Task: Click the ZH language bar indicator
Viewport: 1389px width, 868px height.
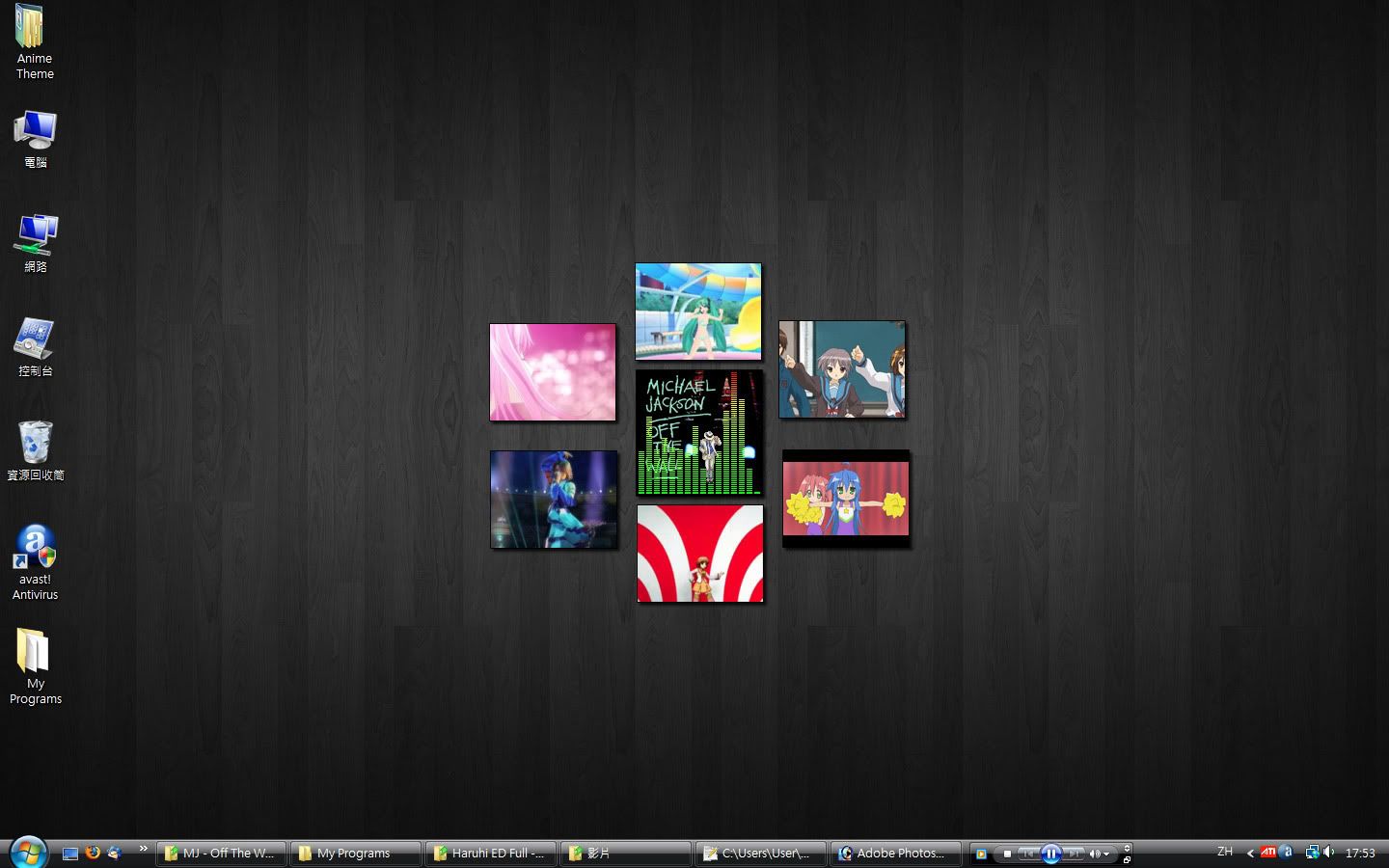Action: (x=1225, y=852)
